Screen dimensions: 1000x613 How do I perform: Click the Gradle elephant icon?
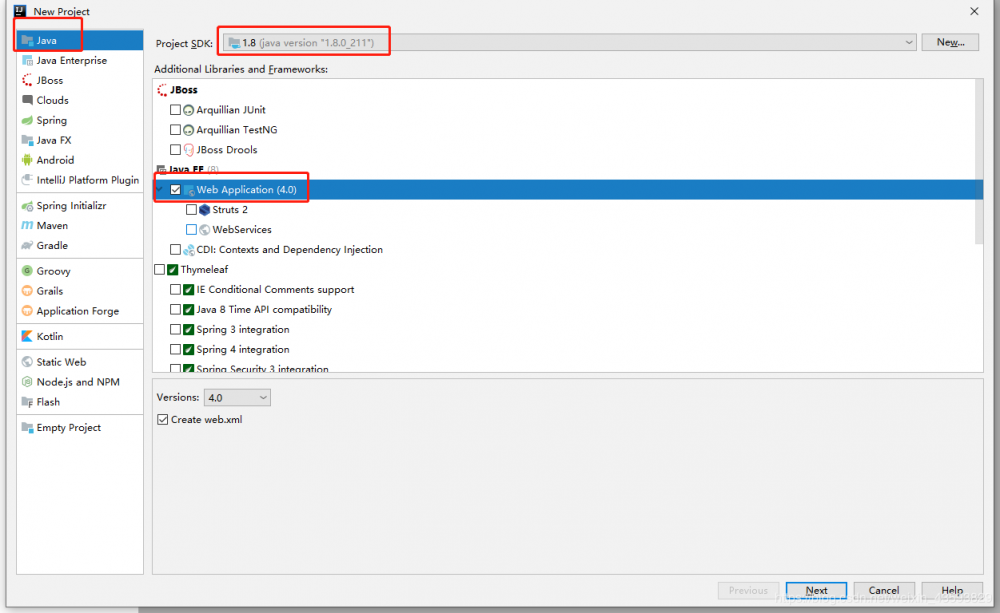click(27, 246)
